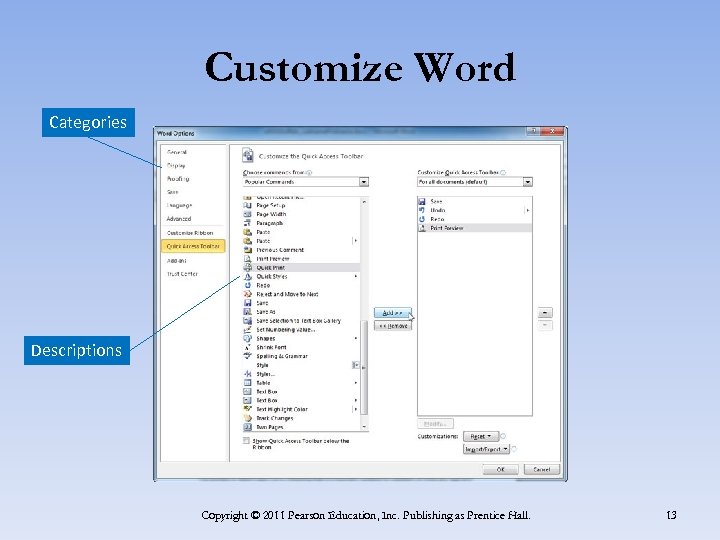Image resolution: width=720 pixels, height=540 pixels.
Task: Click Redo icon in the toolbar list
Action: (x=422, y=219)
